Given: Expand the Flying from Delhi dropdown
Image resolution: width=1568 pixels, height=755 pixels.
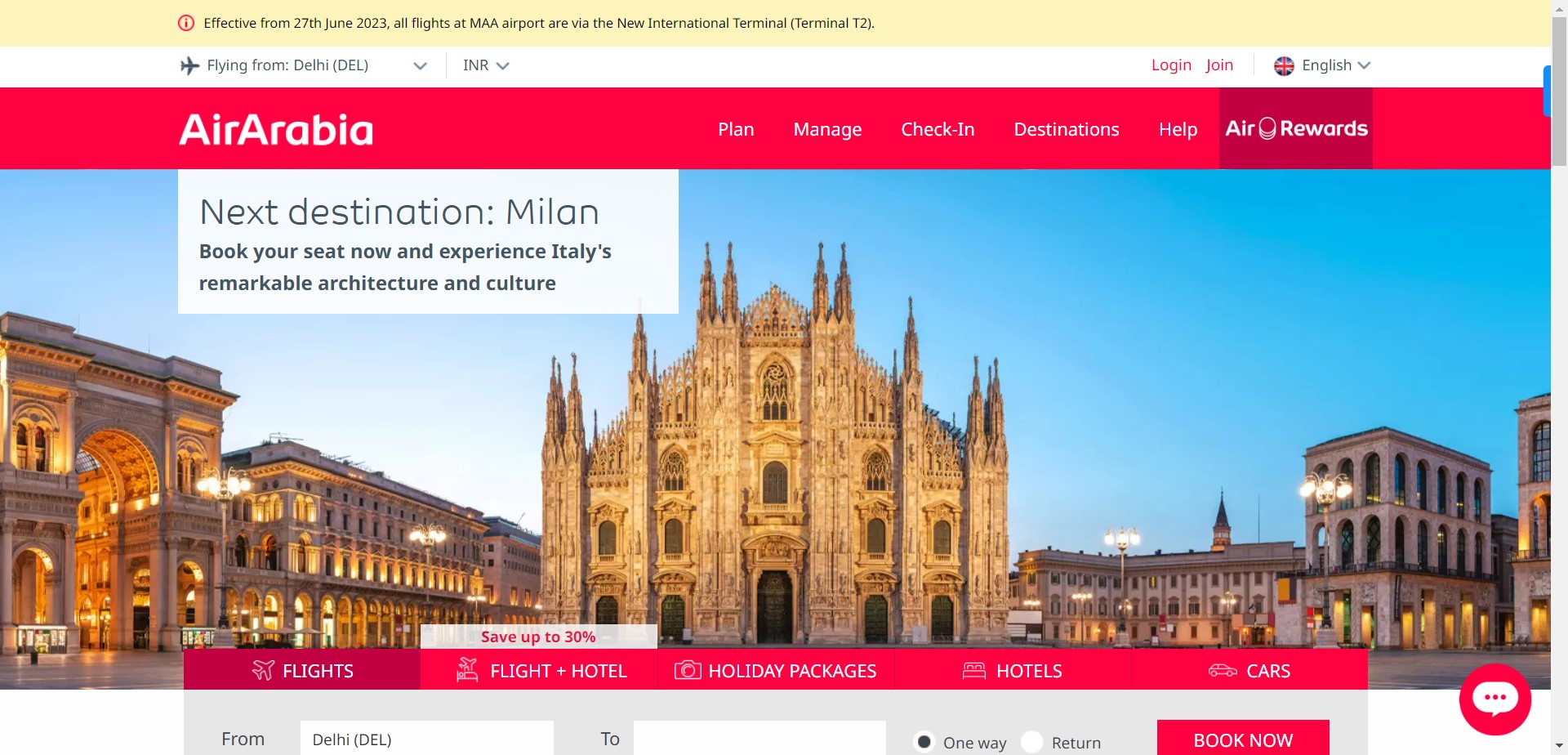Looking at the screenshot, I should (420, 65).
